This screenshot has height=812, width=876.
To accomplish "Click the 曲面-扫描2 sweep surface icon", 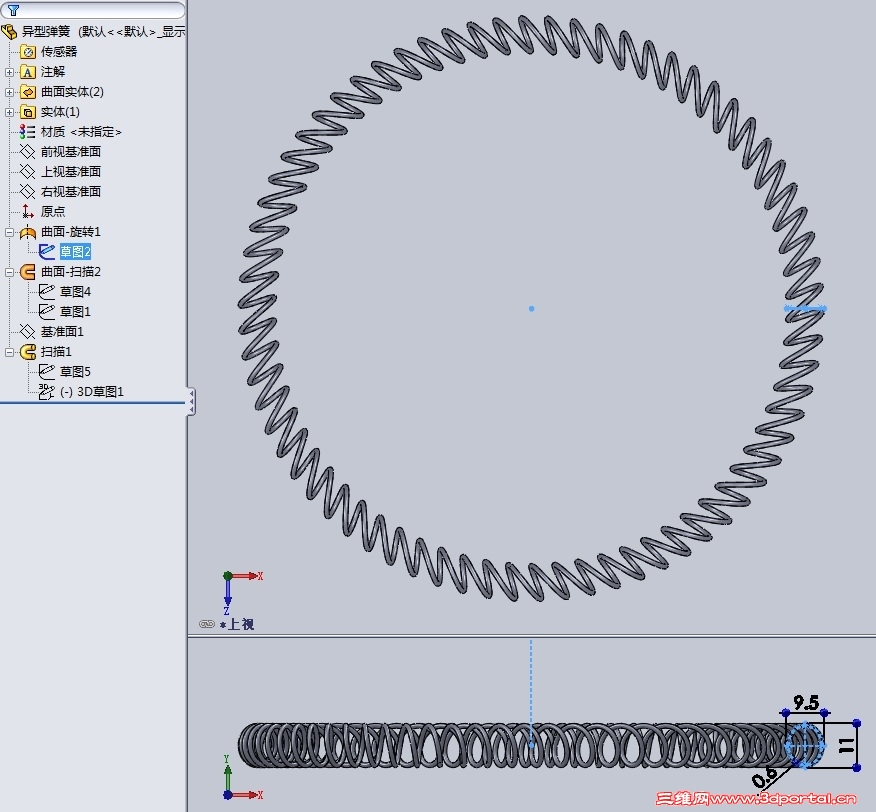I will (x=27, y=272).
